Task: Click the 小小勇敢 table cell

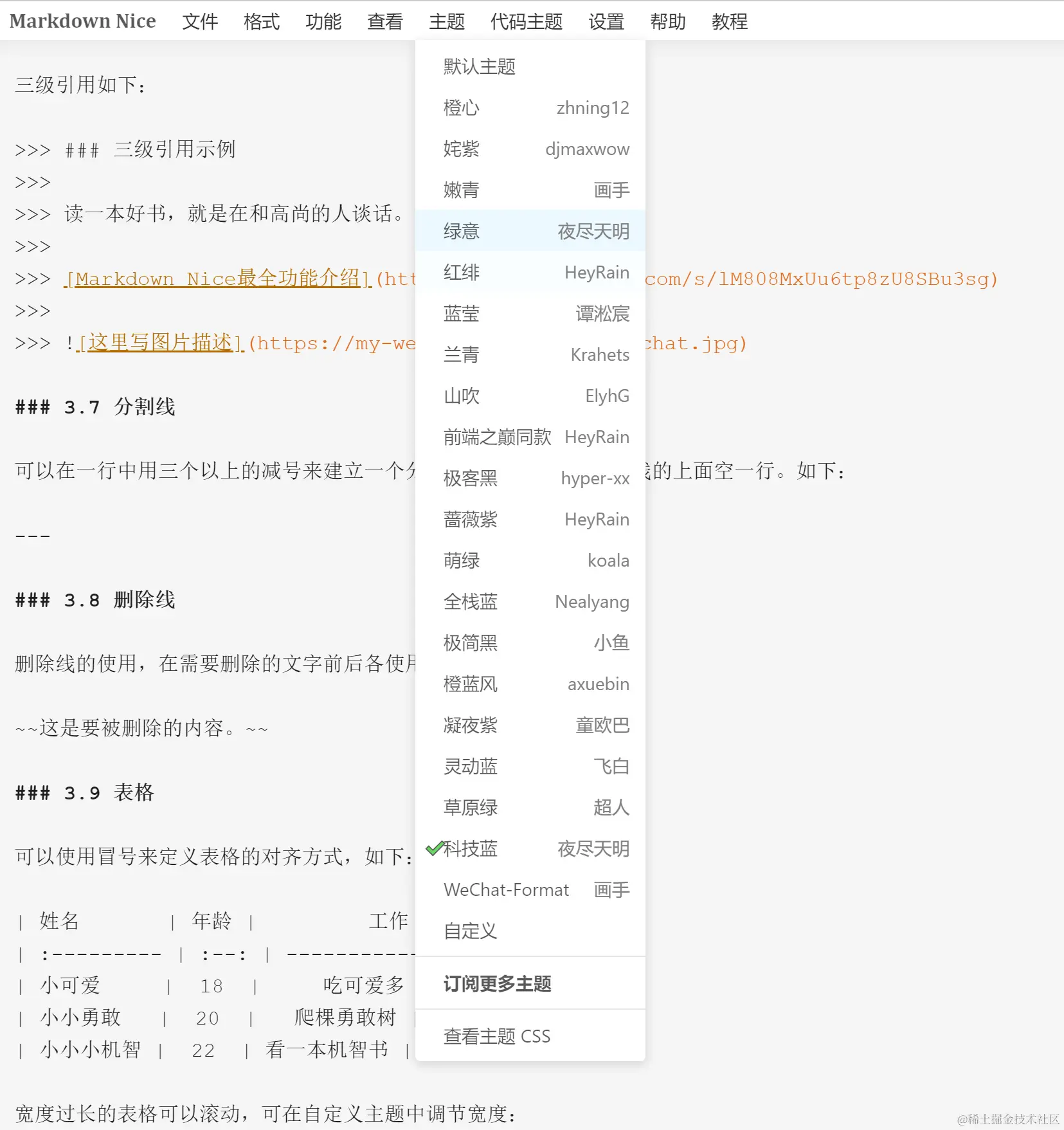Action: [80, 1017]
